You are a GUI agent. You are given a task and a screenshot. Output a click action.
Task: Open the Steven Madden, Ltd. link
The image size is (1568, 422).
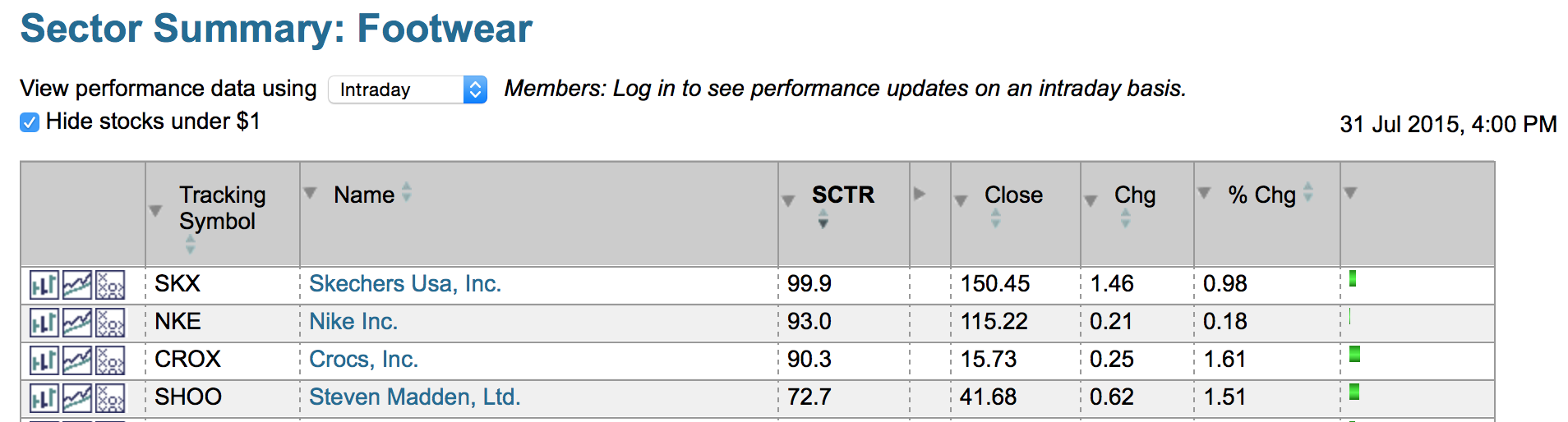pos(414,397)
